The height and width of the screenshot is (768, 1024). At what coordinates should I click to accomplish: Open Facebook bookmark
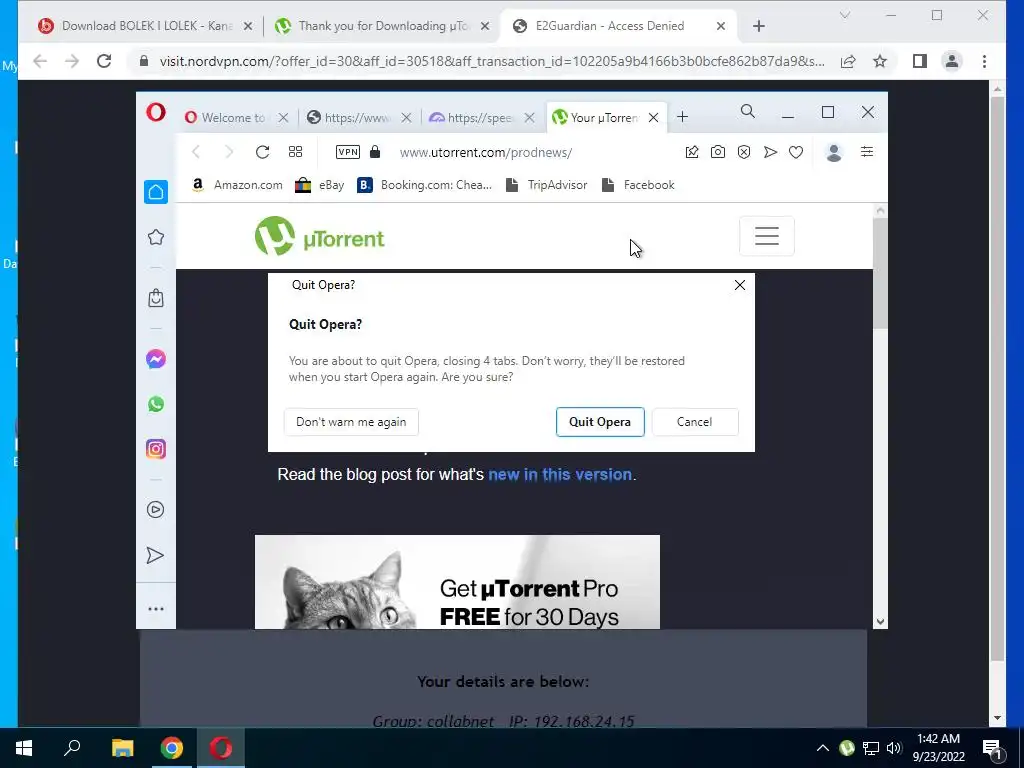(x=638, y=185)
